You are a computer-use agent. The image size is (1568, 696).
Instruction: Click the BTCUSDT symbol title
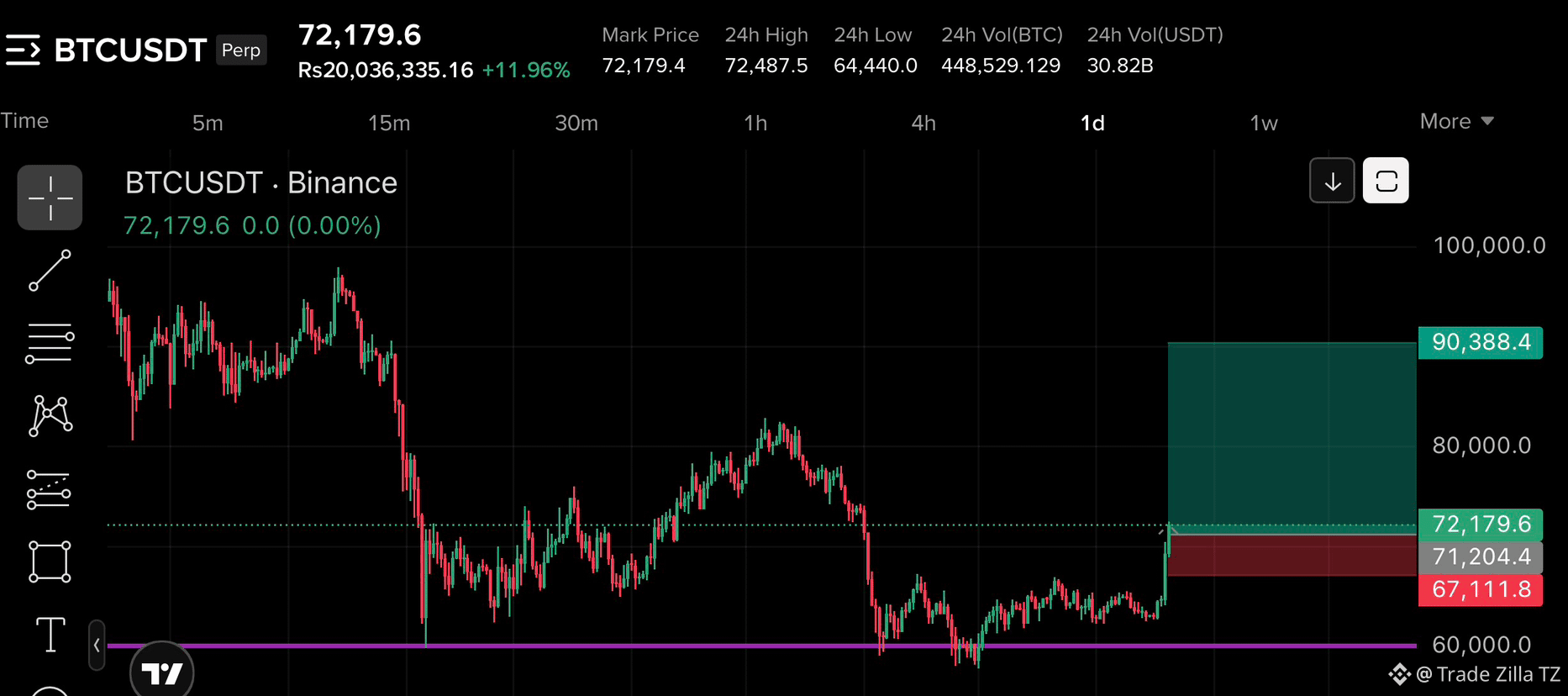pyautogui.click(x=130, y=50)
